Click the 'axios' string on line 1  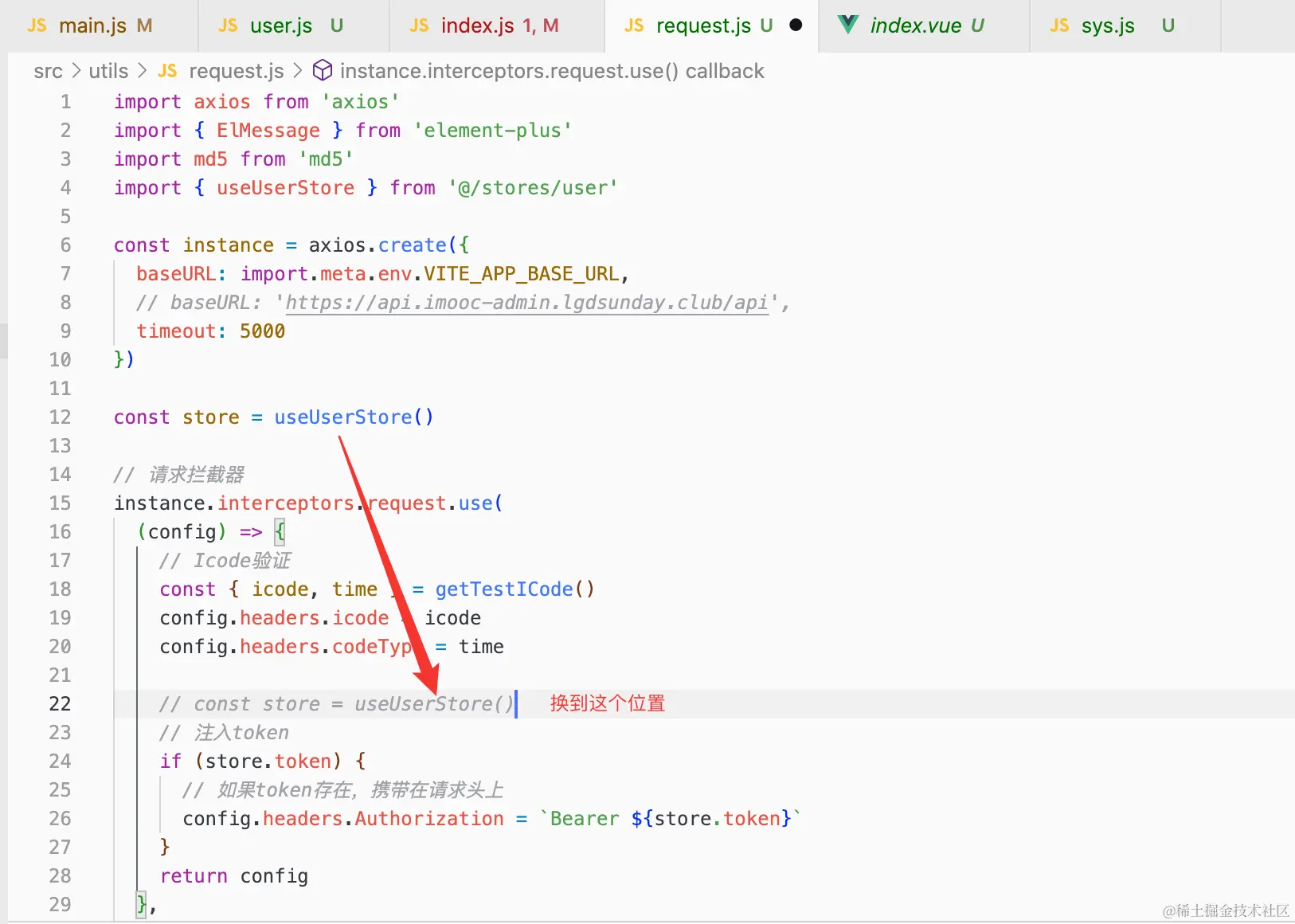(x=360, y=102)
